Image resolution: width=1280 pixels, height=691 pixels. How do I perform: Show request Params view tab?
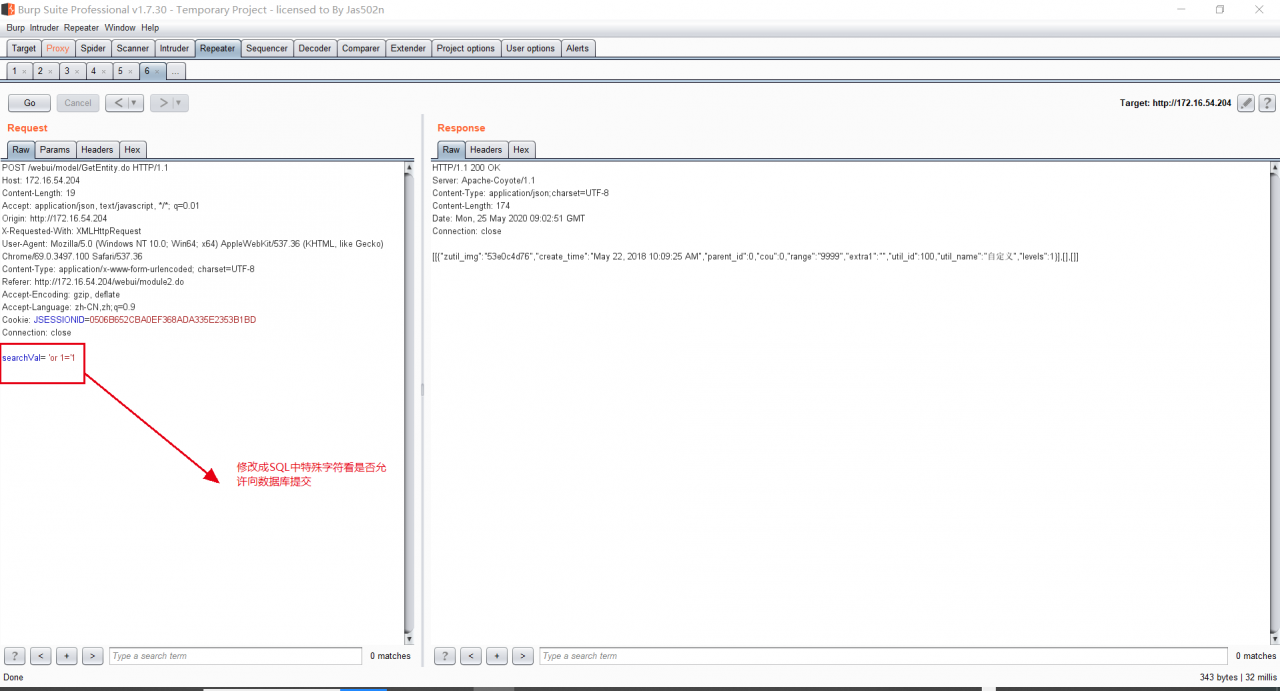coord(55,149)
